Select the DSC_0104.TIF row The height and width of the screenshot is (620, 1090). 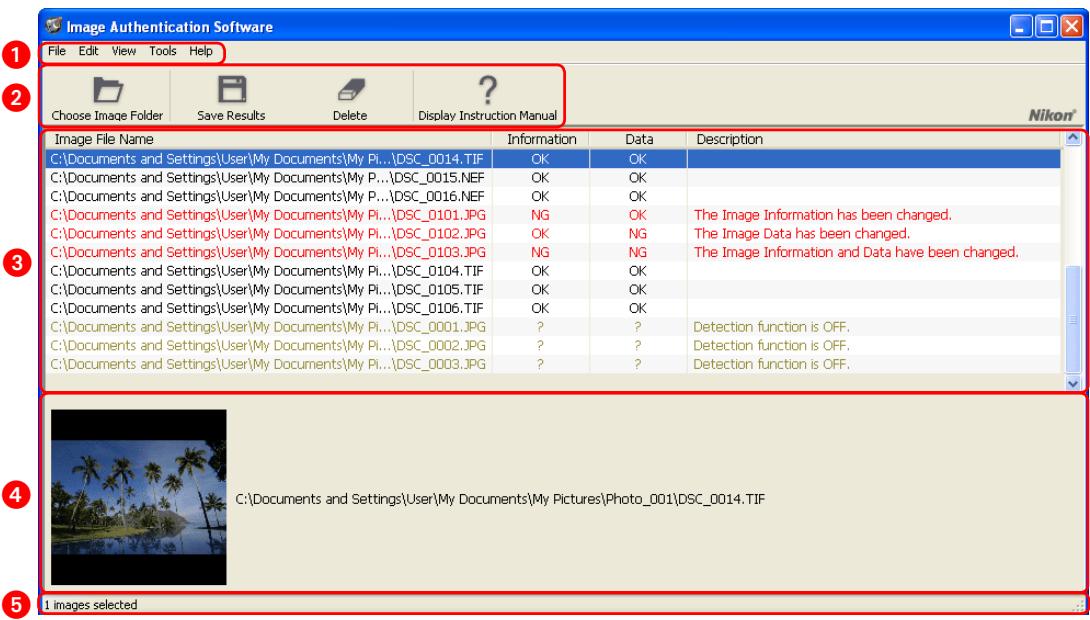553,271
